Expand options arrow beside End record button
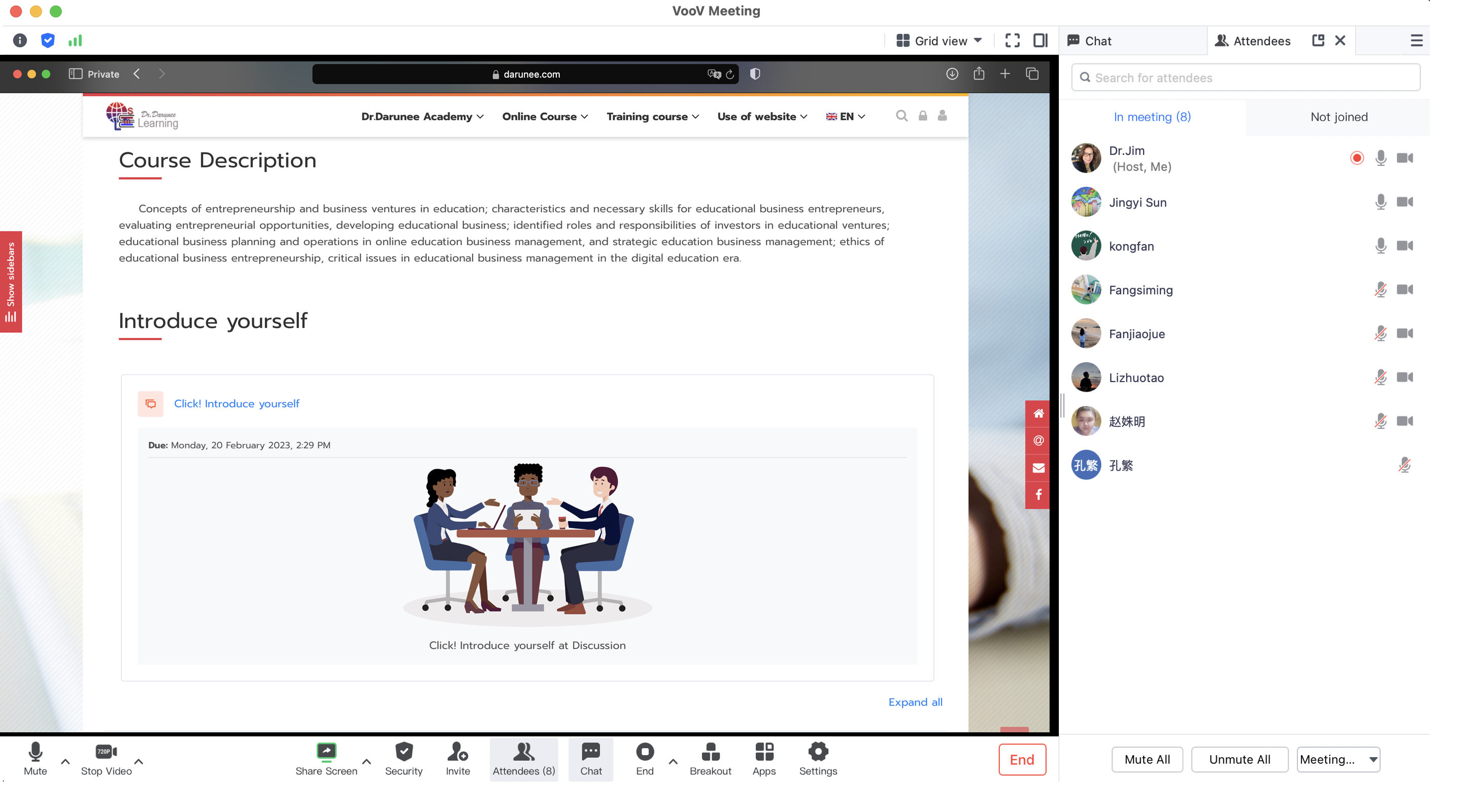 [673, 762]
